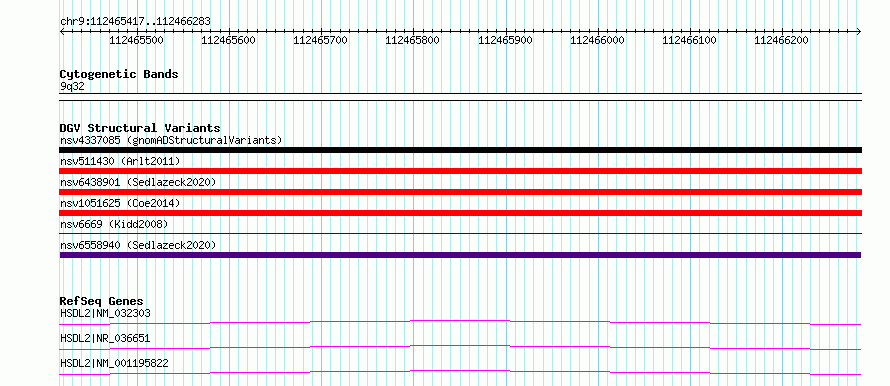Click the purple nsv6558940 variant bar
The width and height of the screenshot is (890, 386).
pyautogui.click(x=461, y=255)
